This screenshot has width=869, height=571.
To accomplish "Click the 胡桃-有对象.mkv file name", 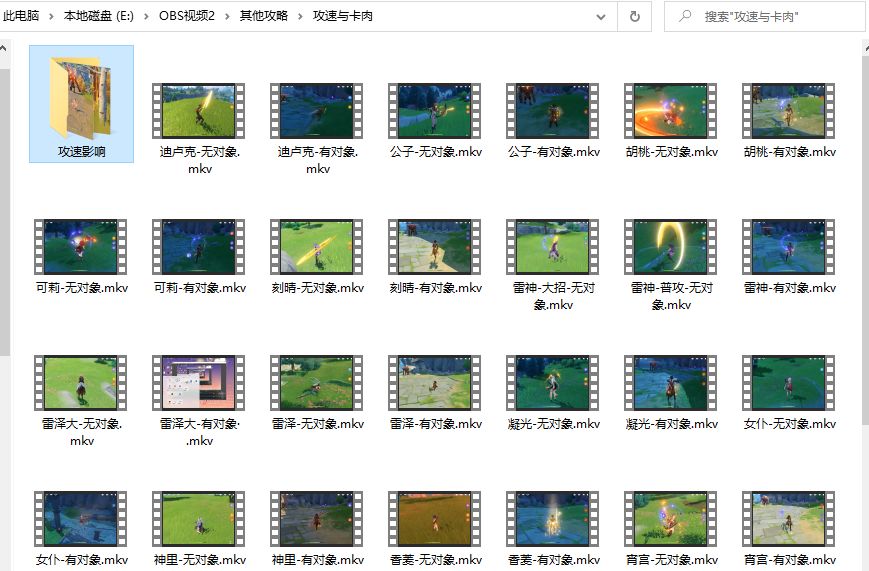I will pyautogui.click(x=790, y=152).
